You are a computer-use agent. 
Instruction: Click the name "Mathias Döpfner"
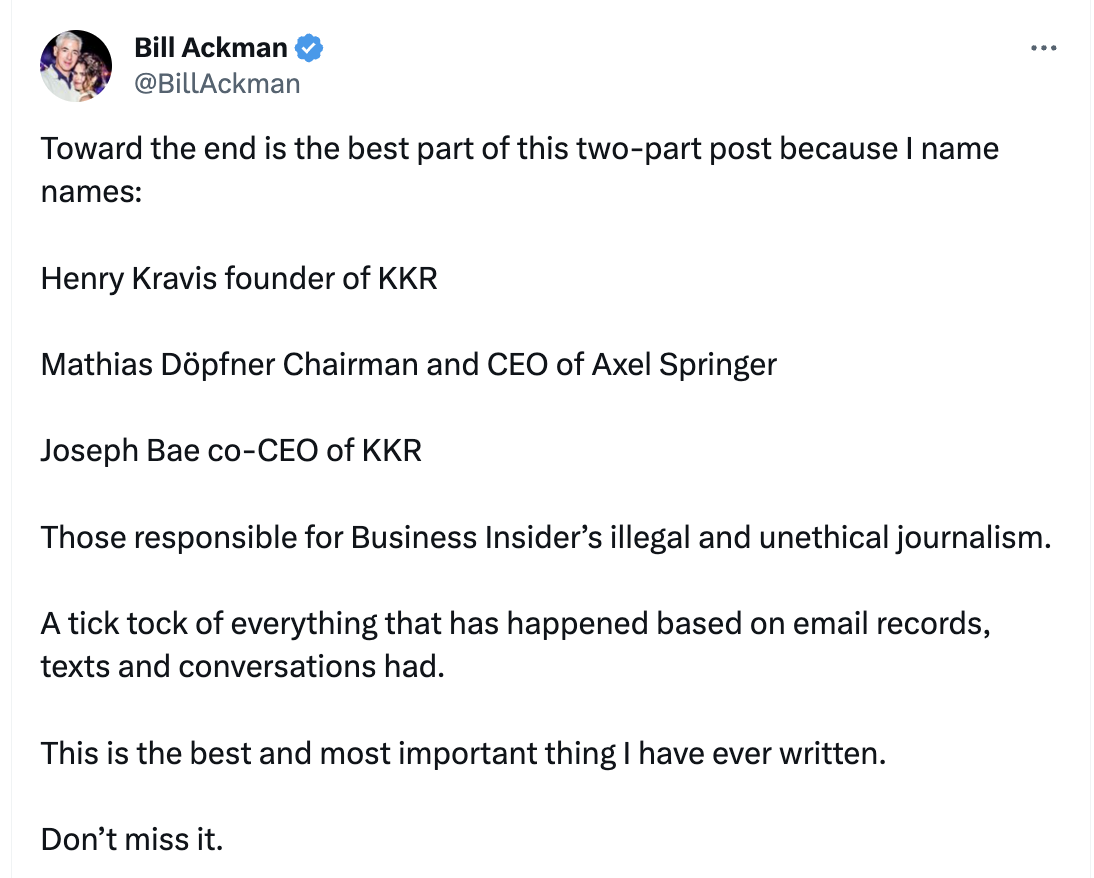click(x=157, y=363)
